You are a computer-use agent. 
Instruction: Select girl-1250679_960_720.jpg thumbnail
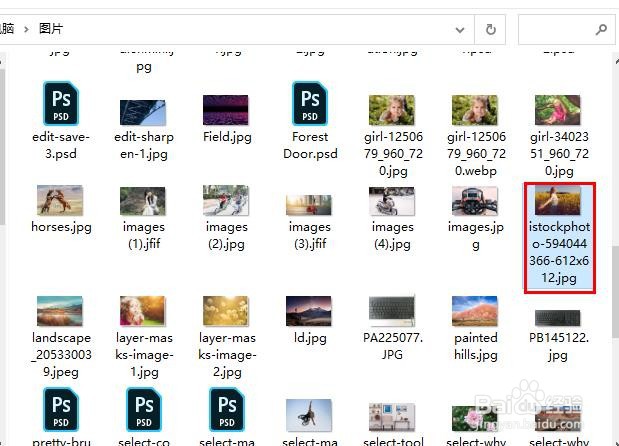coord(392,110)
